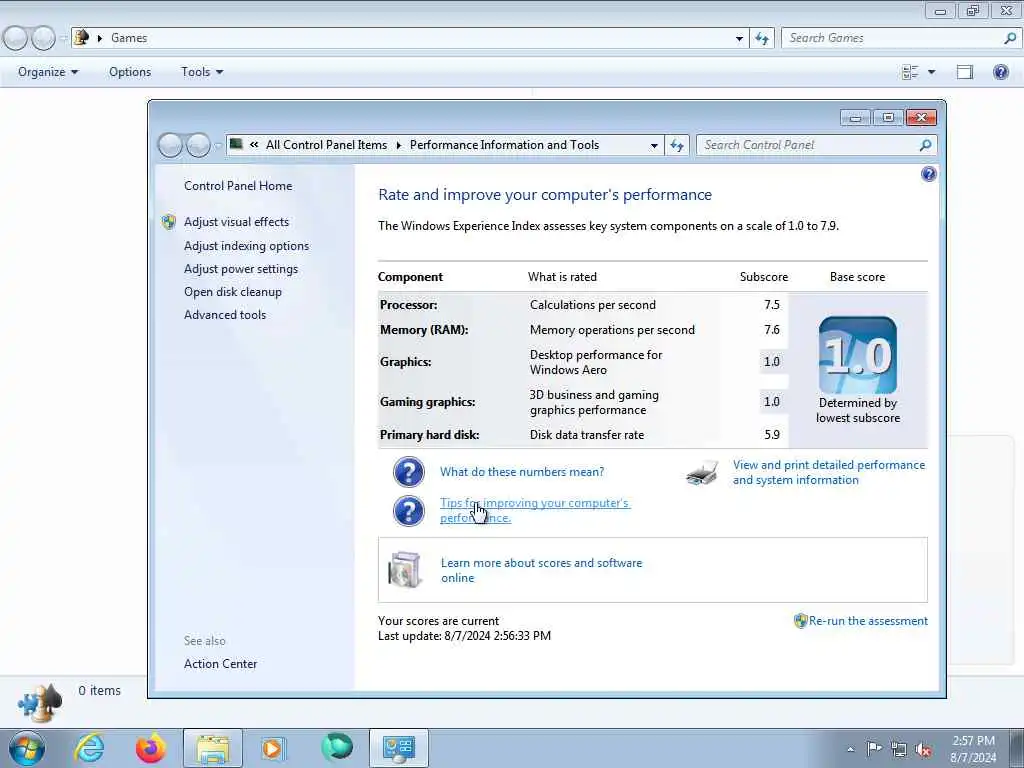Image resolution: width=1024 pixels, height=768 pixels.
Task: Click the shield icon next to Adjust visual effects
Action: 168,222
